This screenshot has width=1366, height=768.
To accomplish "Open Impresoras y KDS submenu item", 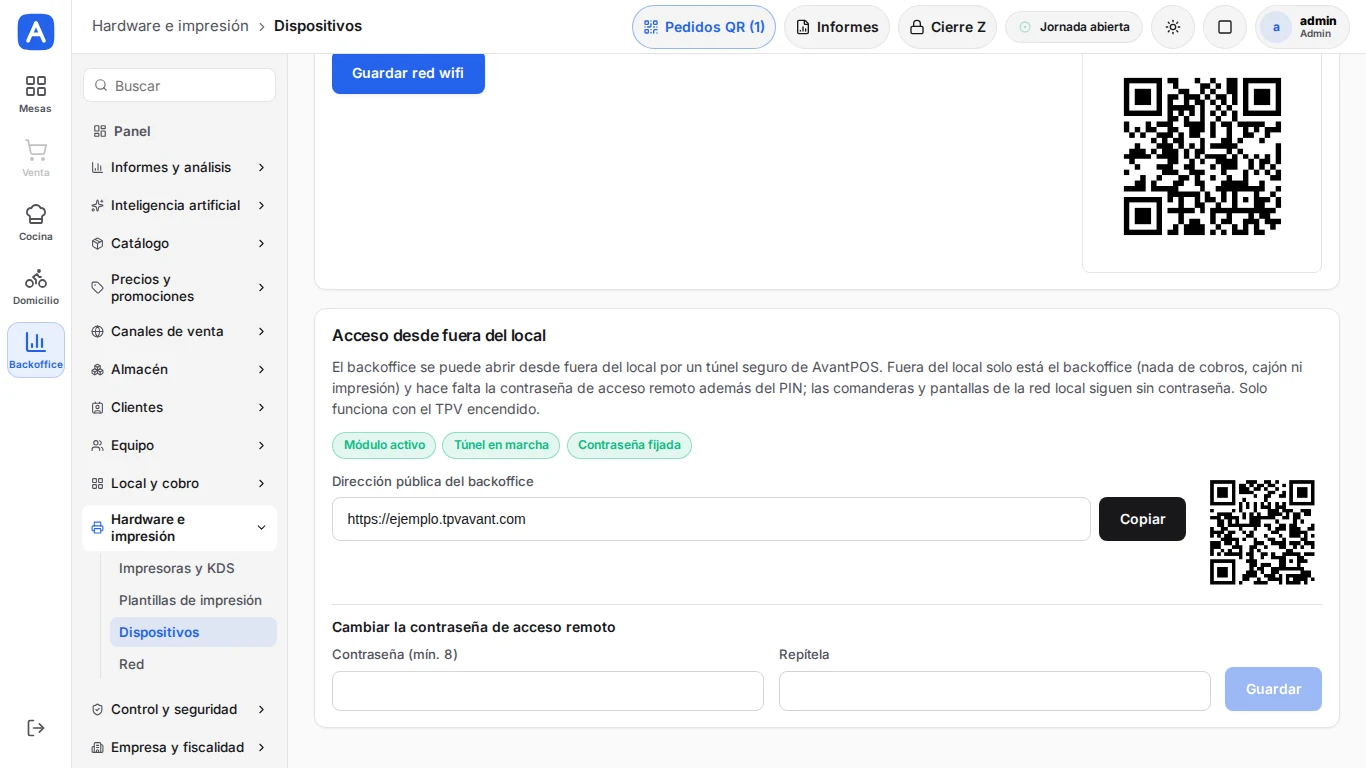I will click(193, 568).
